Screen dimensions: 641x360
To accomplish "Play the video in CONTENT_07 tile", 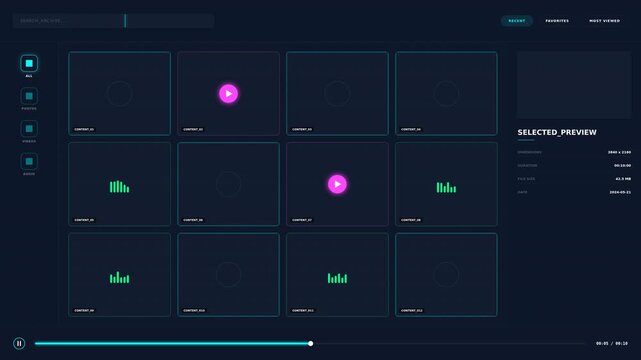I will click(x=337, y=184).
